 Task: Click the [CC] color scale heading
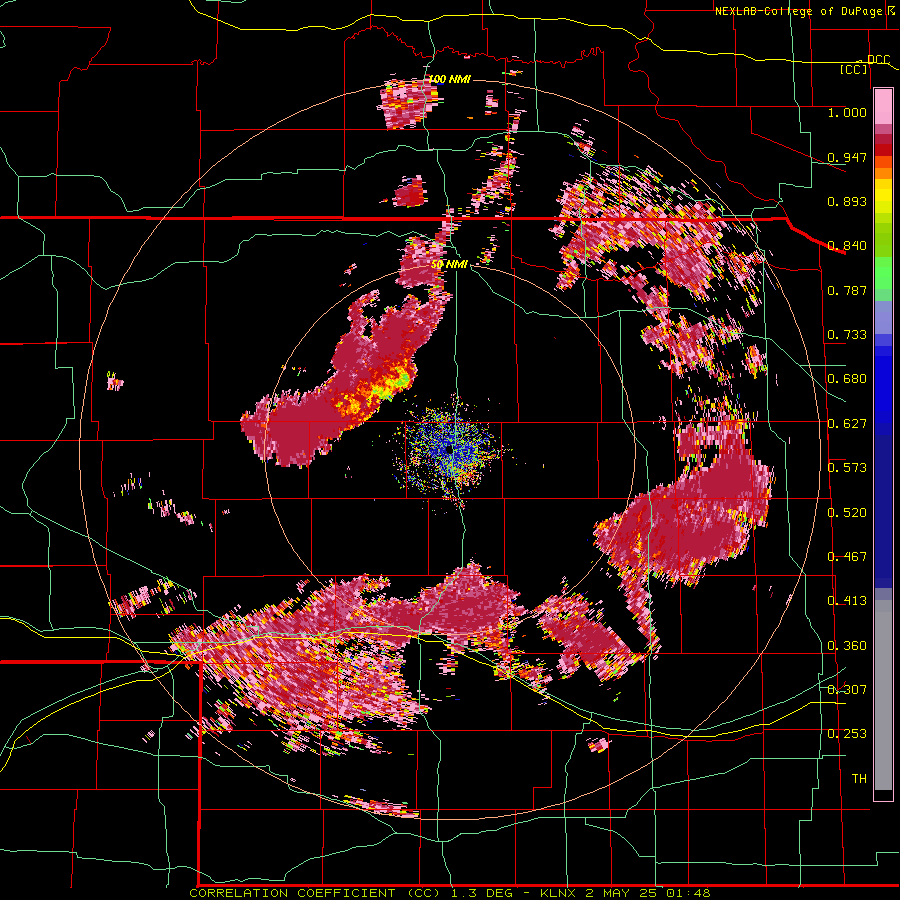pos(854,69)
